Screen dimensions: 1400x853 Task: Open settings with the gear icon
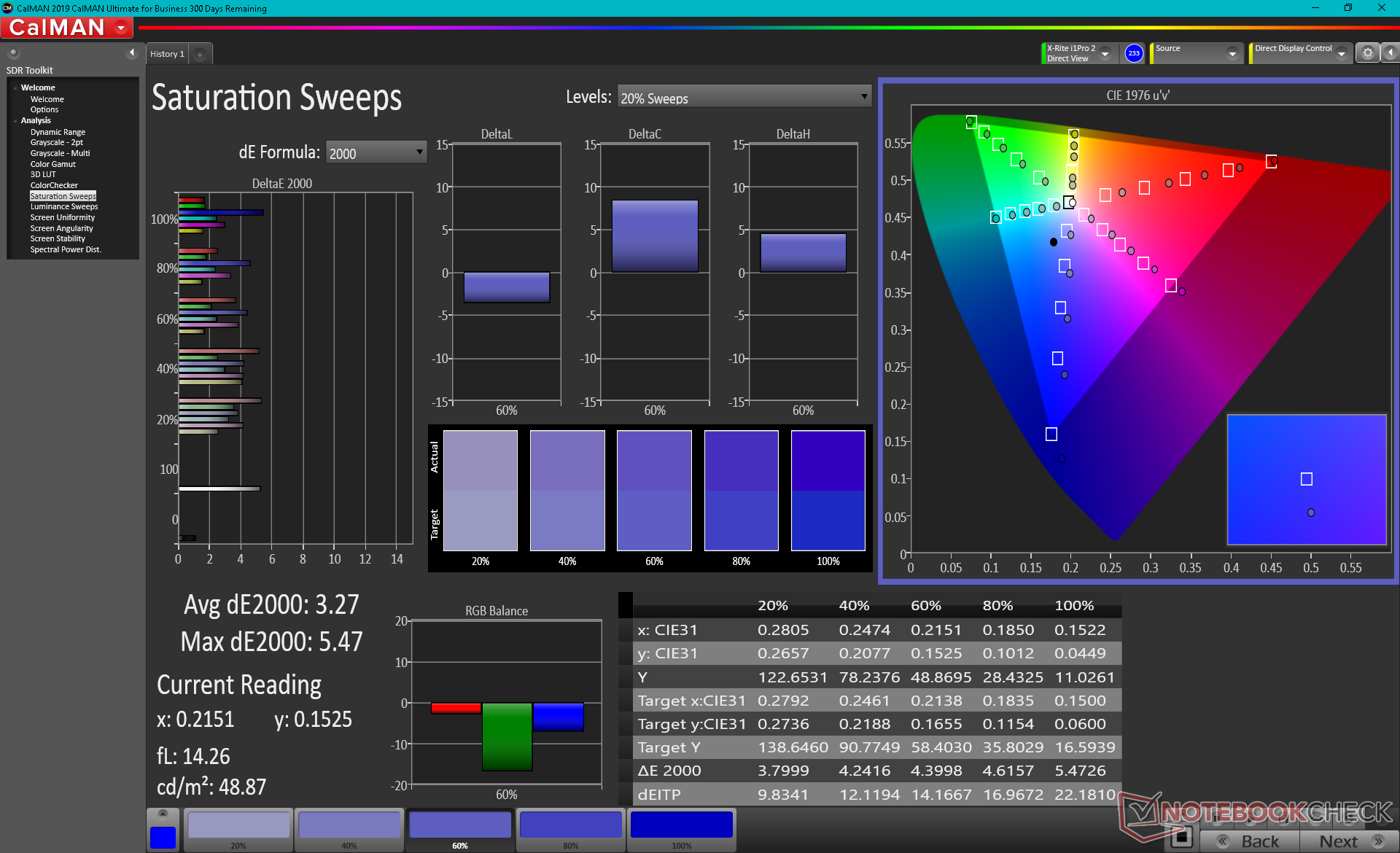pos(1367,53)
